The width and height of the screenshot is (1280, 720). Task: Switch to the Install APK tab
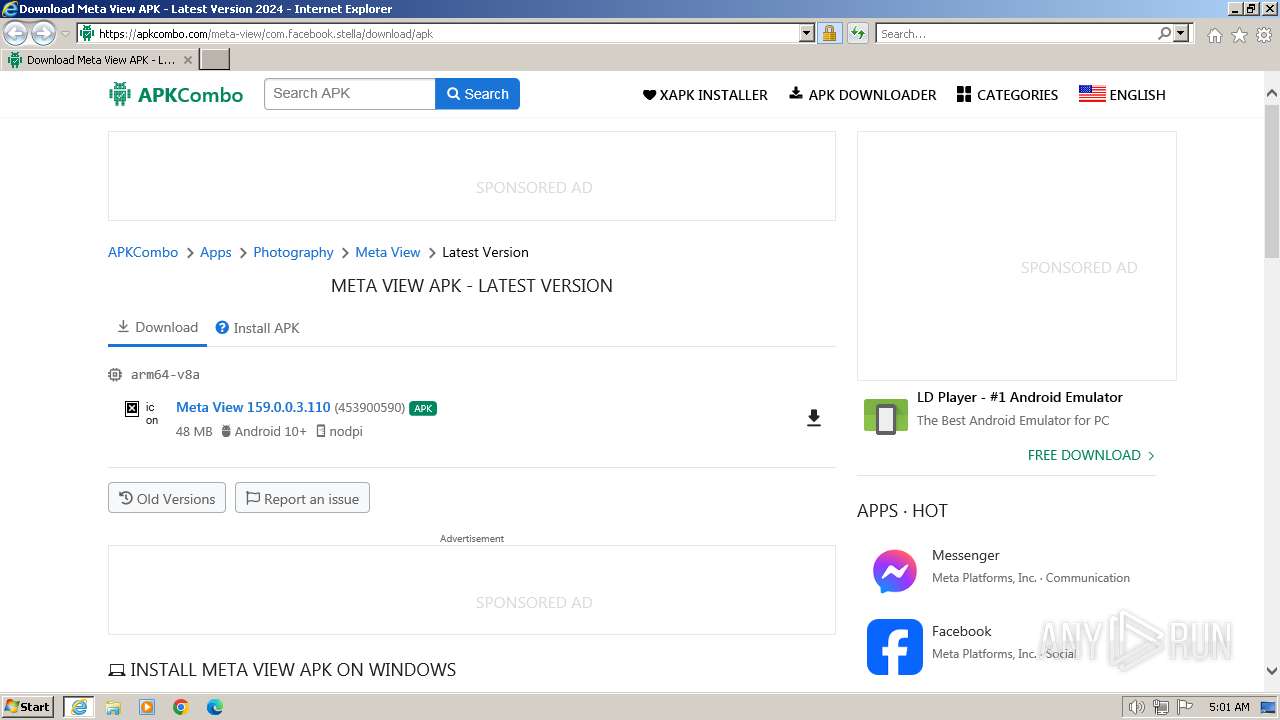point(258,328)
